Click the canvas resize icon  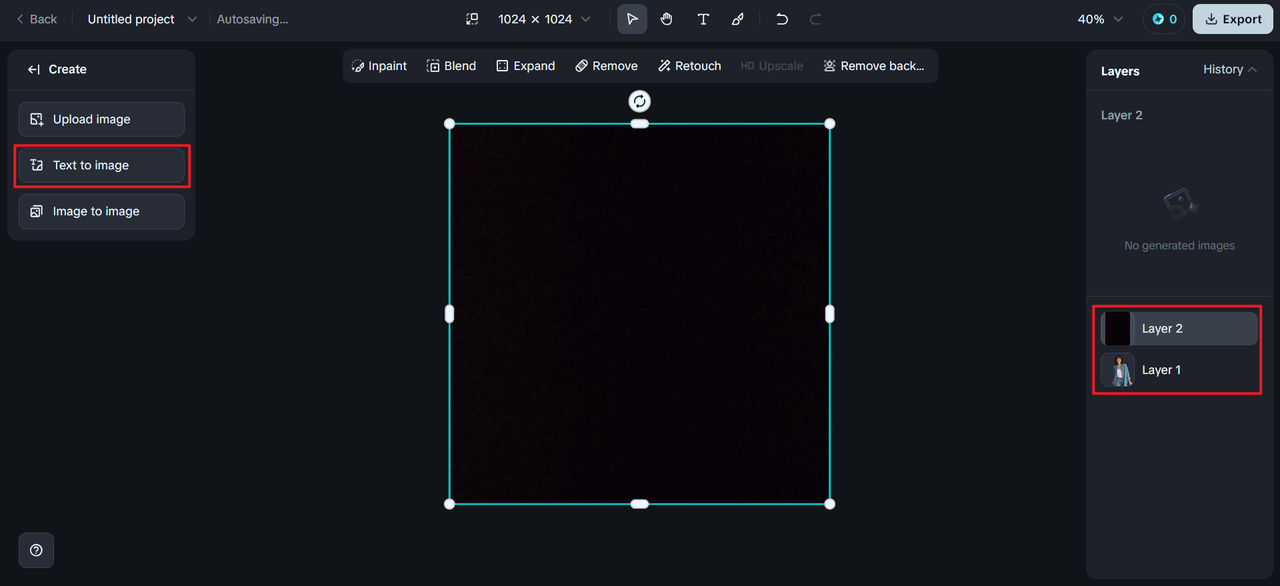pos(472,19)
